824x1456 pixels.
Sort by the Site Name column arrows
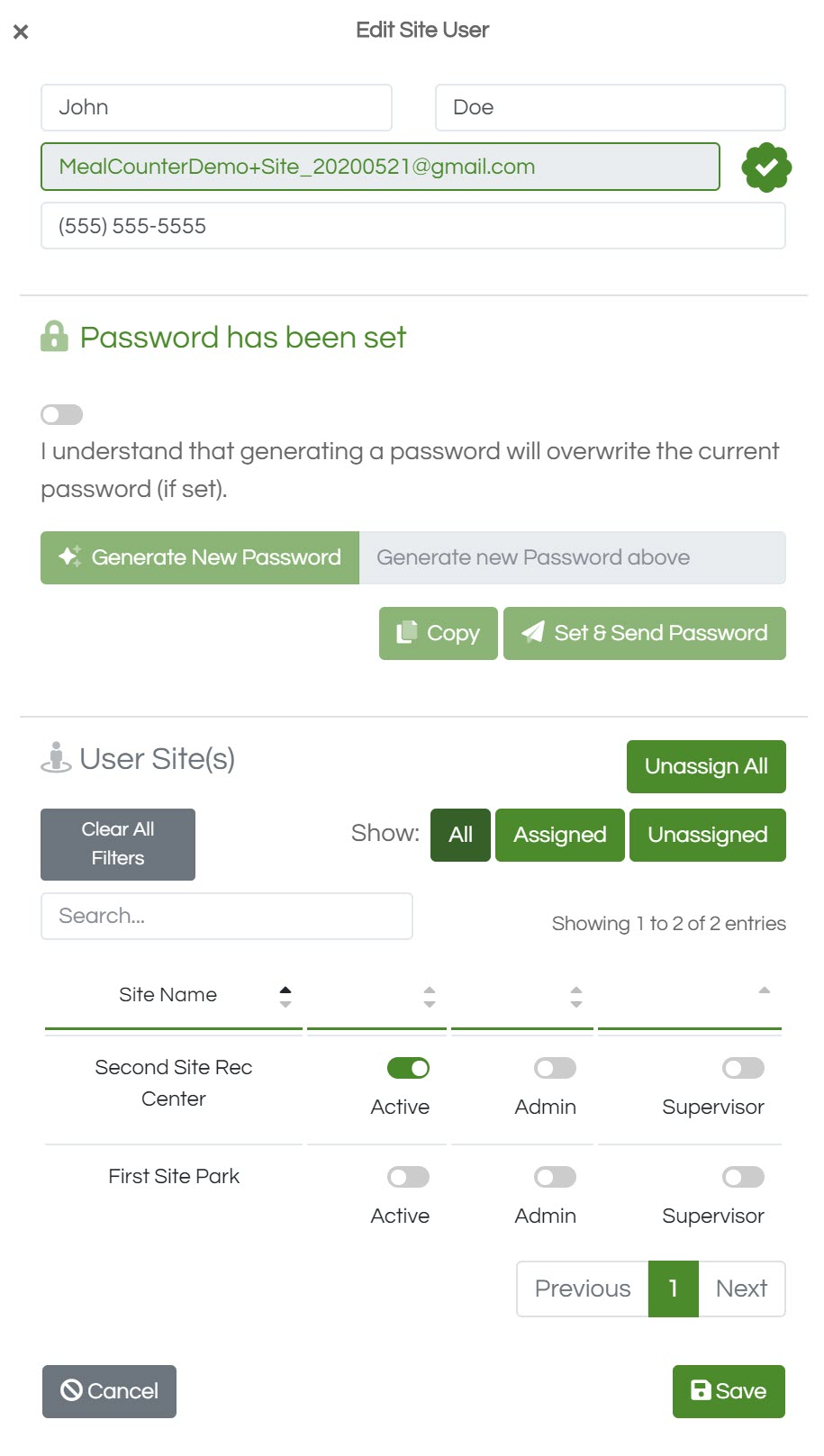point(285,996)
